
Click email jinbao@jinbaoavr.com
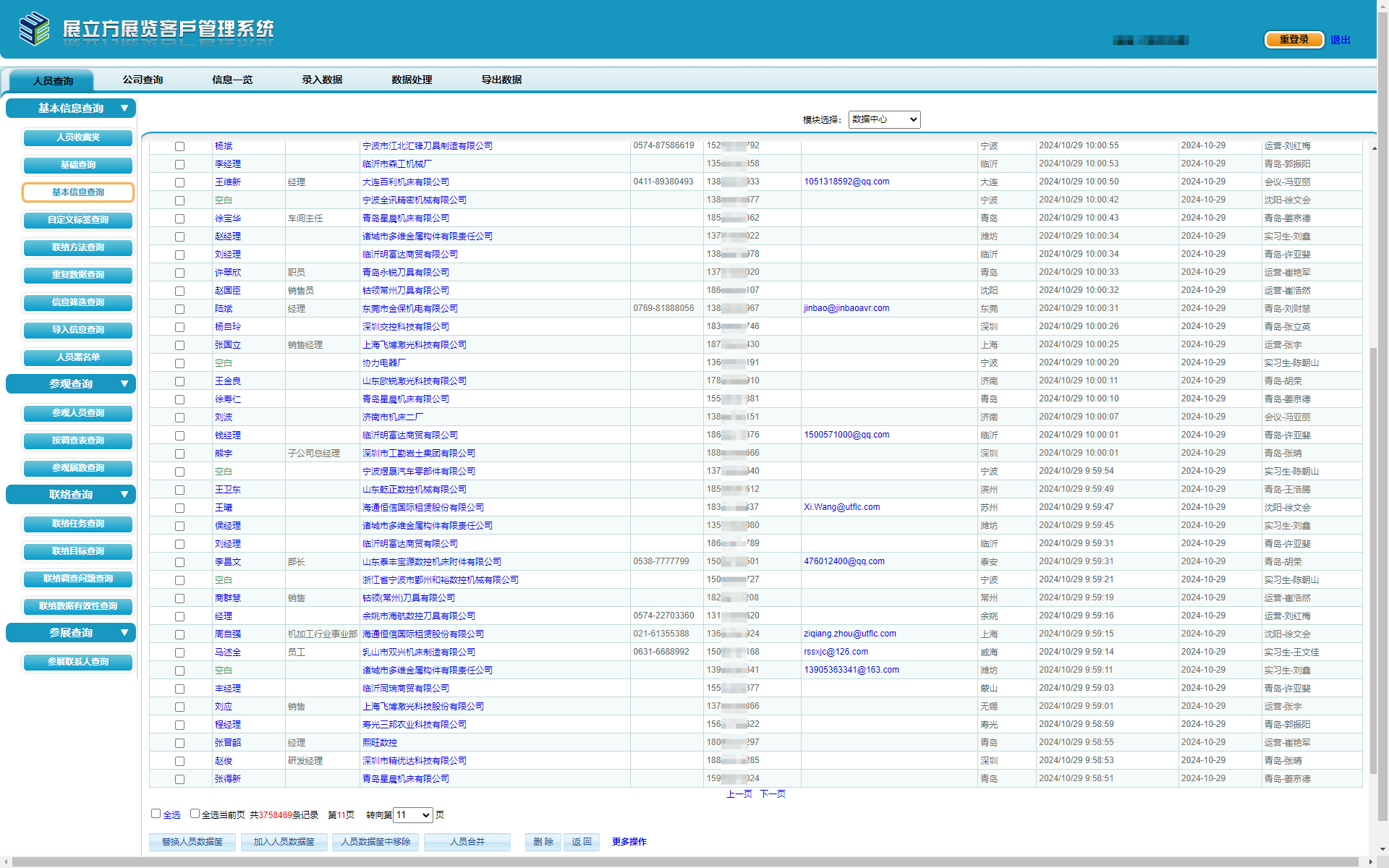point(846,308)
